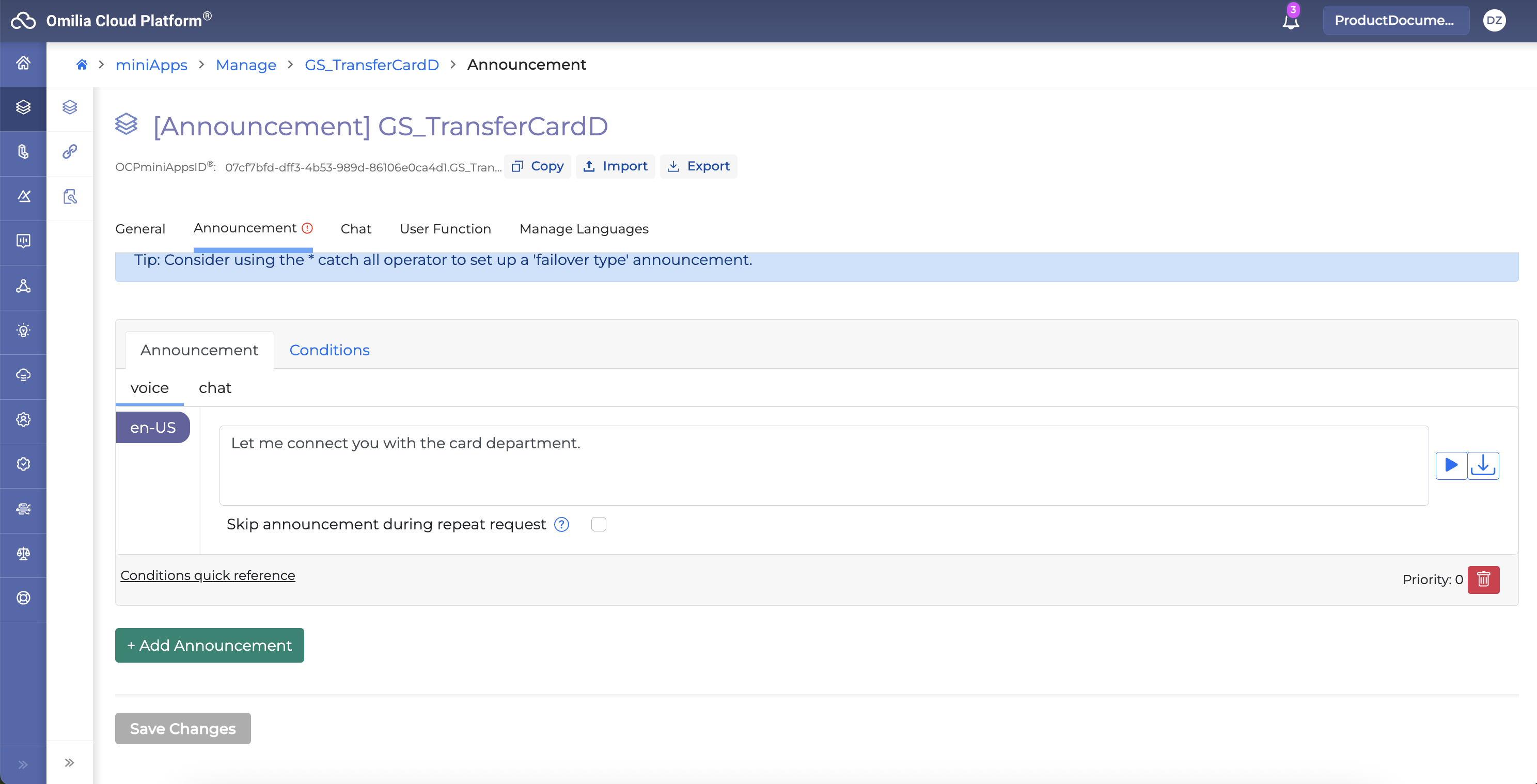The height and width of the screenshot is (784, 1537).
Task: Enable skip announcement during repeat request
Action: (x=599, y=524)
